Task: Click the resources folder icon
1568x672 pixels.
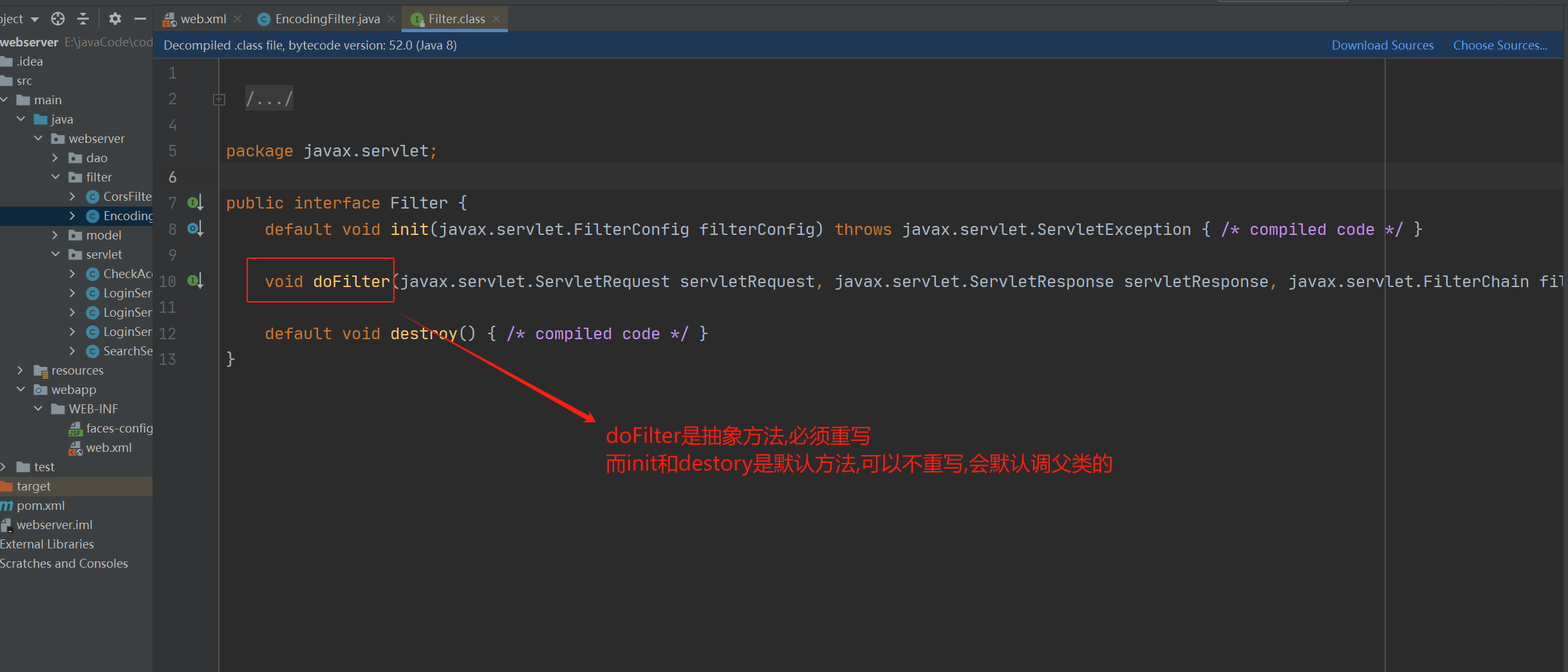Action: point(41,371)
